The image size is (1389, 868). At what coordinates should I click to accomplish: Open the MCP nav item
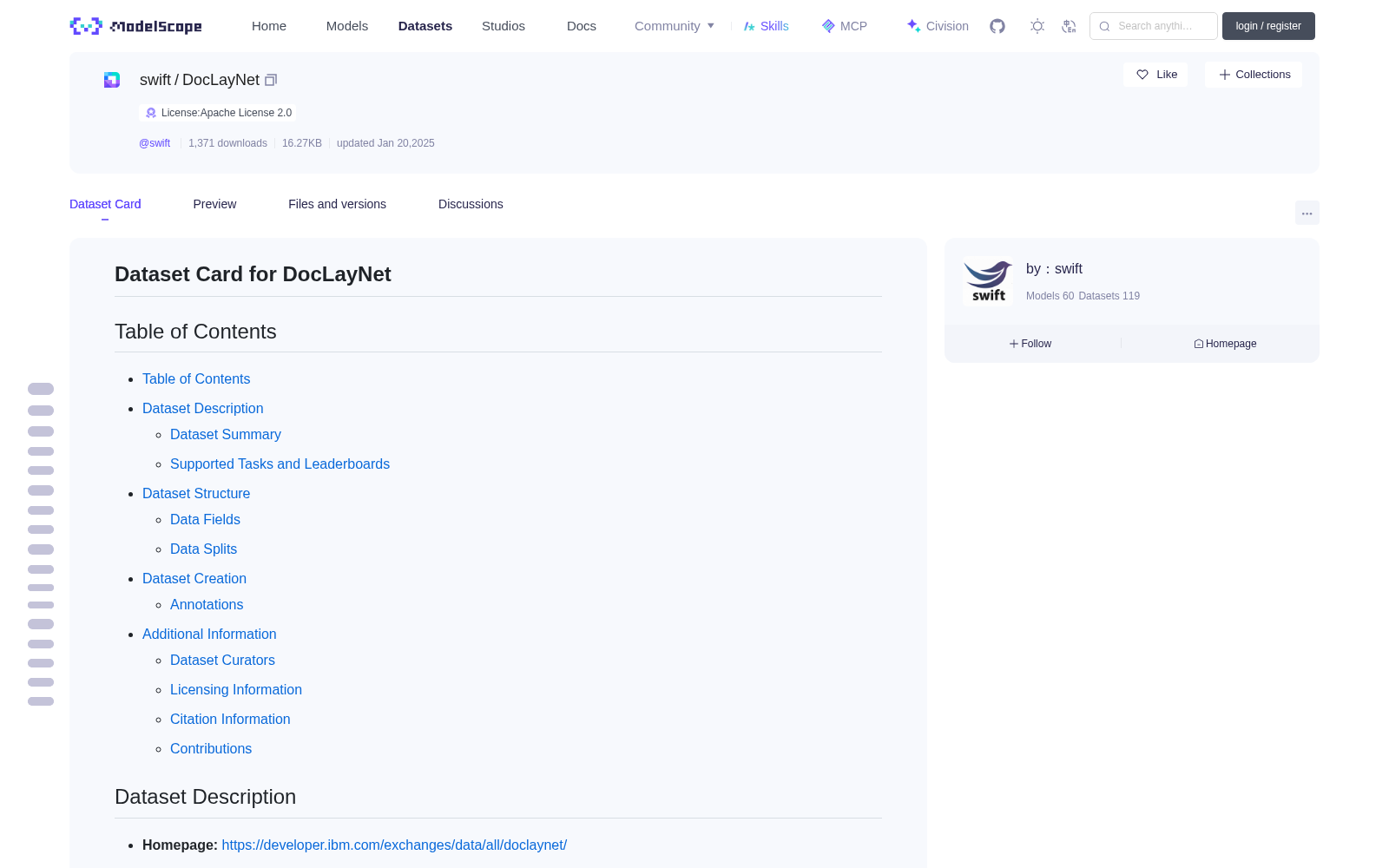pyautogui.click(x=844, y=26)
